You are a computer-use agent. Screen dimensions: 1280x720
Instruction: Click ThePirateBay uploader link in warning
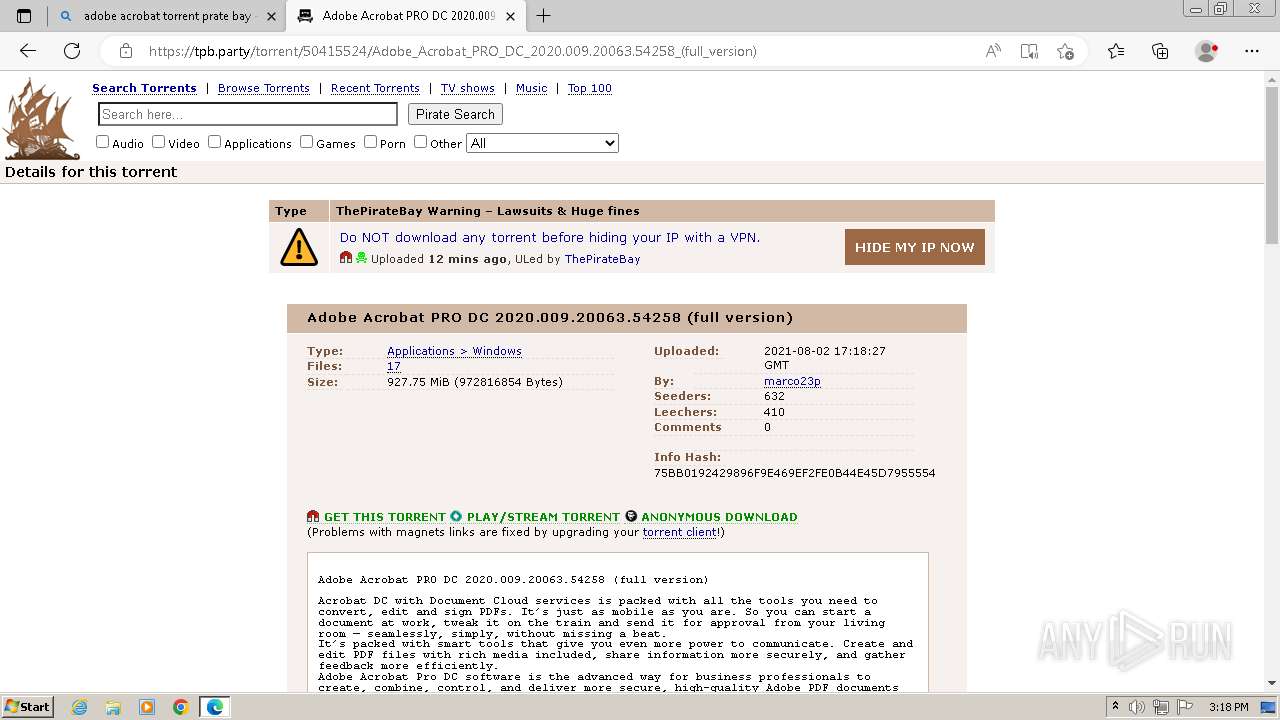click(x=602, y=259)
